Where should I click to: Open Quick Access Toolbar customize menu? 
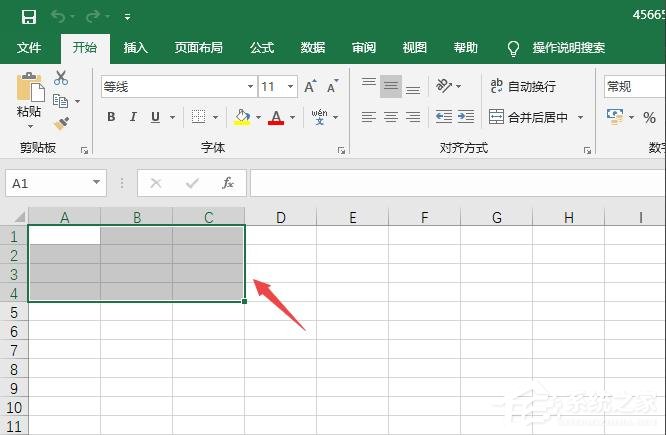[x=127, y=17]
